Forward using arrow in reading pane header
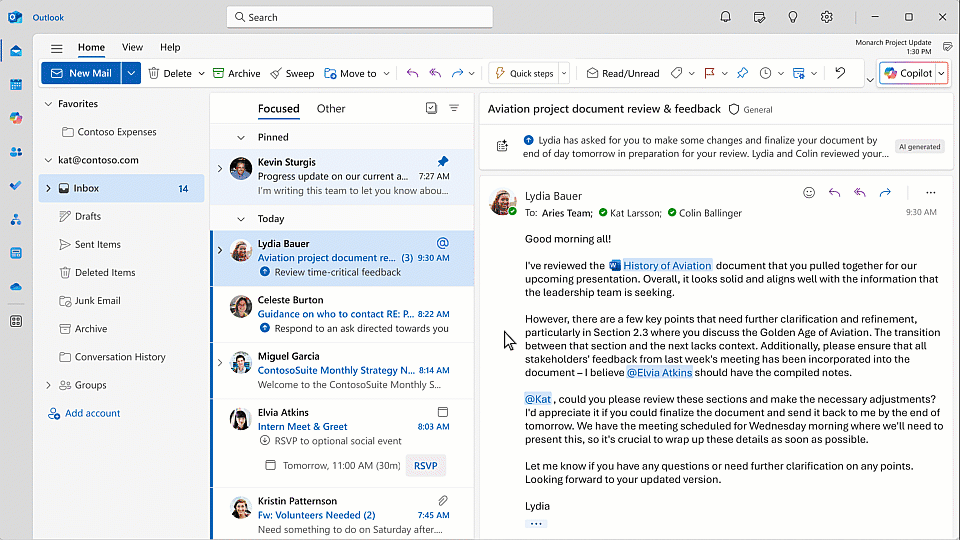Screen dimensions: 960x540 tap(885, 193)
